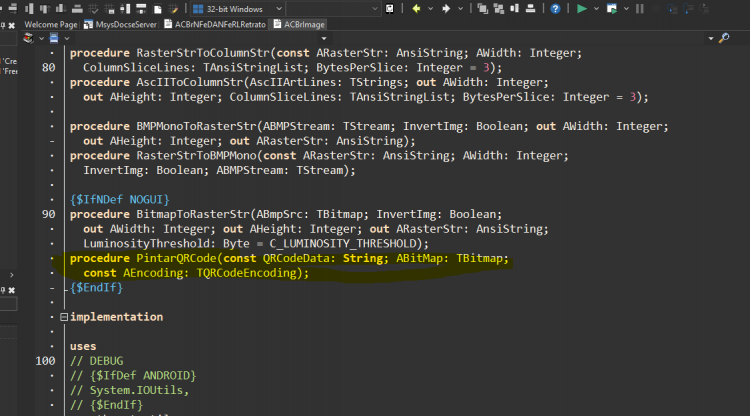This screenshot has width=750, height=416.
Task: Click the RasterStrToColumnStr procedure name
Action: pyautogui.click(x=203, y=53)
